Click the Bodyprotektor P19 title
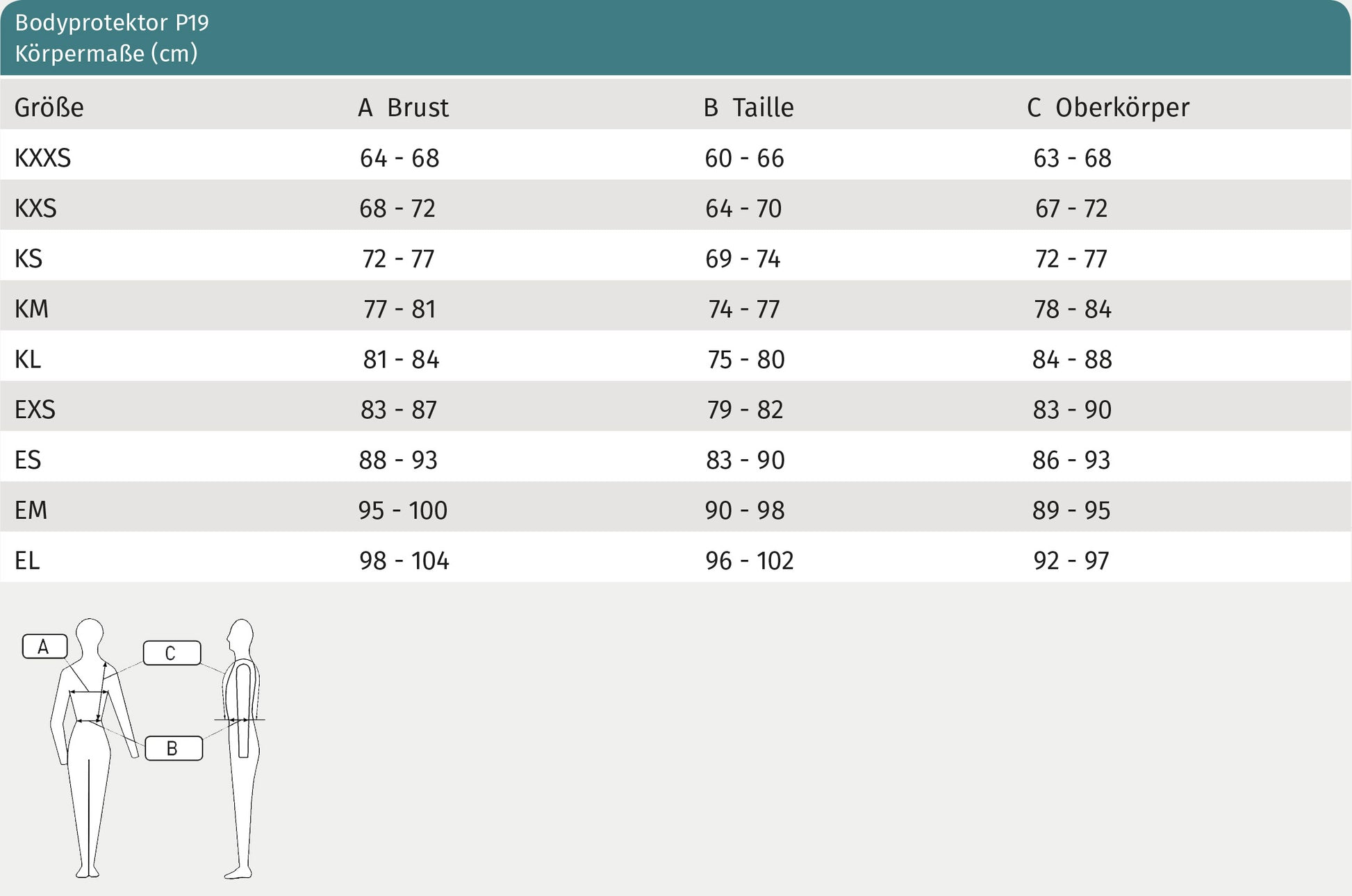Viewport: 1352px width, 896px height. tap(112, 23)
